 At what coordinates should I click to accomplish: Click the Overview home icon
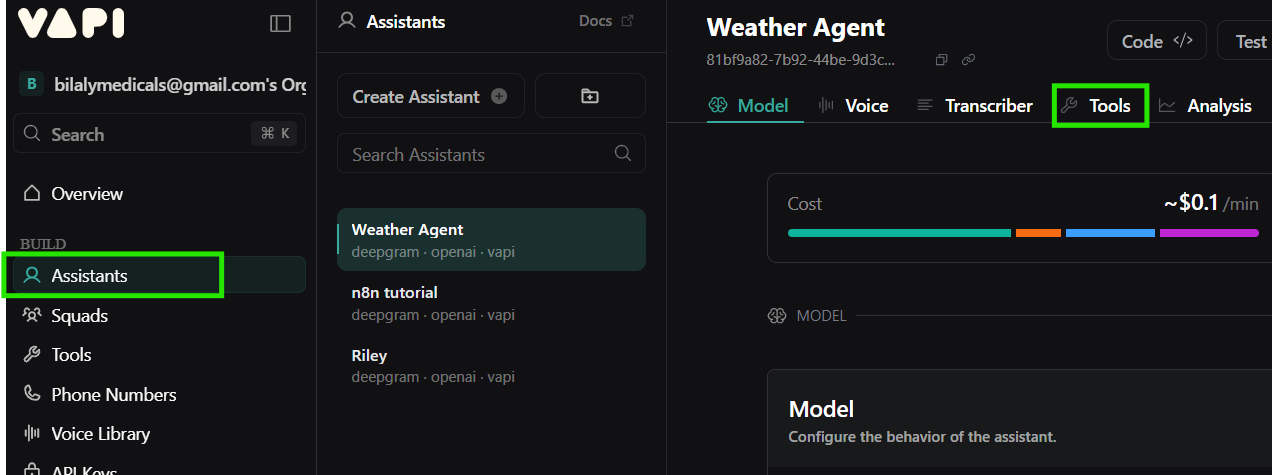click(x=32, y=193)
